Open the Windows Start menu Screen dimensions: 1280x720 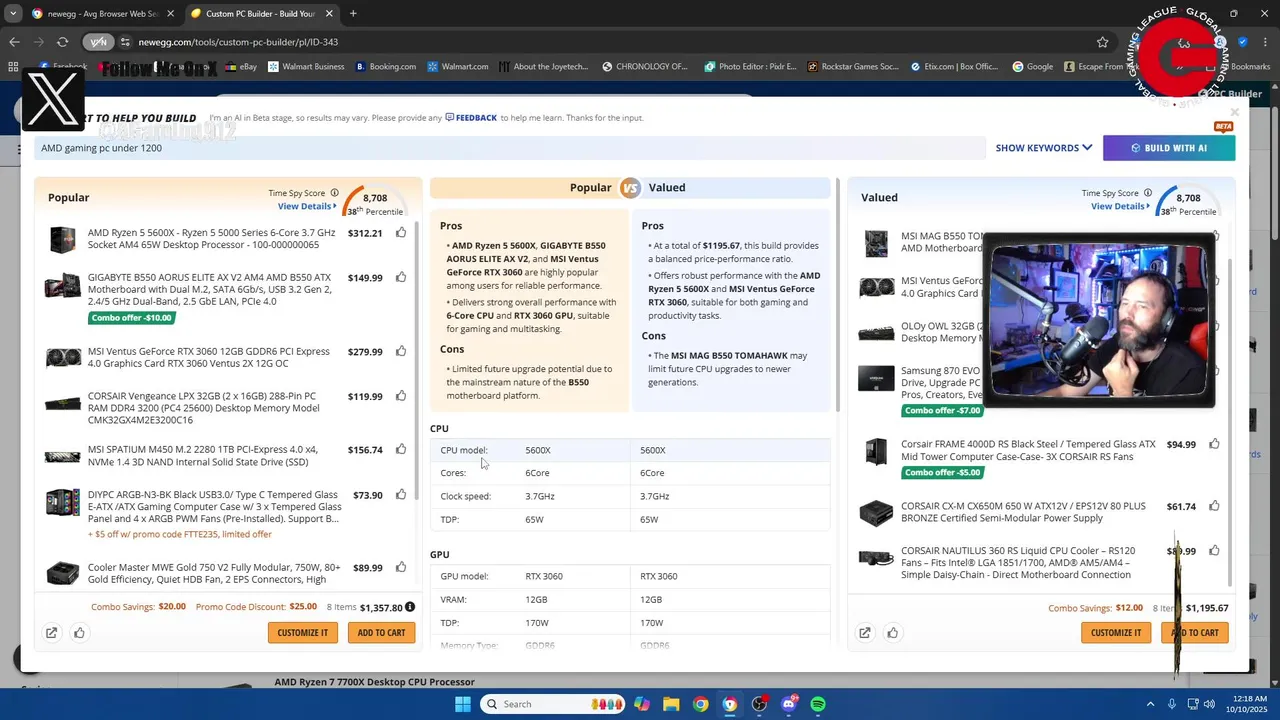pos(462,704)
